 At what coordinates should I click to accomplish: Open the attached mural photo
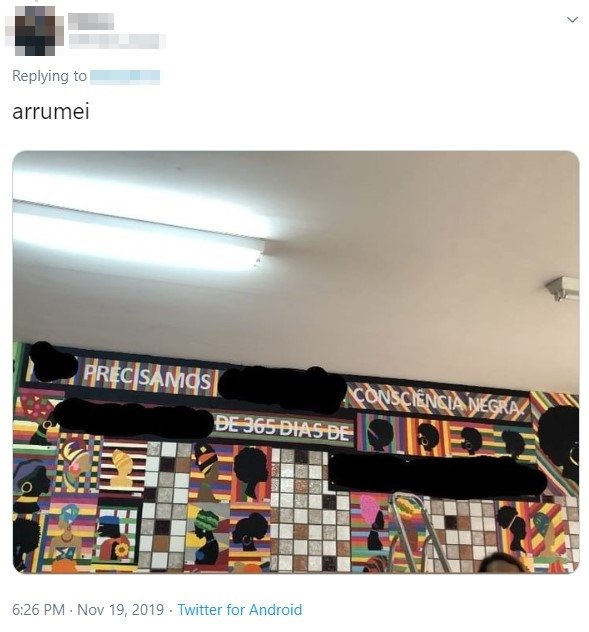(x=296, y=362)
